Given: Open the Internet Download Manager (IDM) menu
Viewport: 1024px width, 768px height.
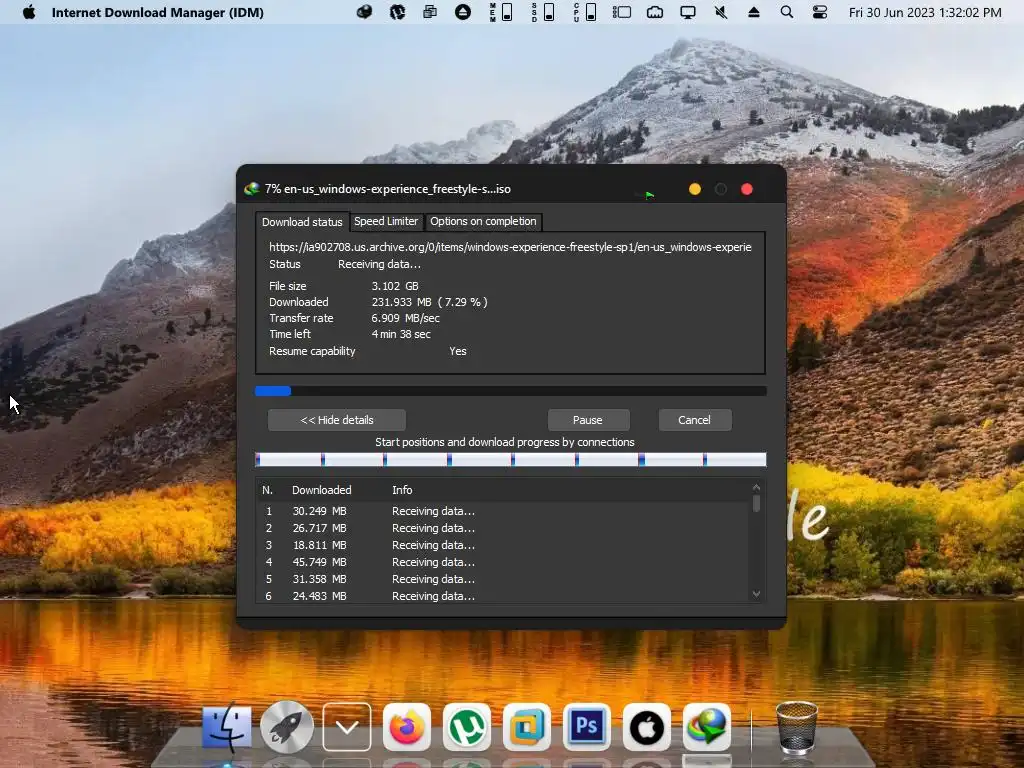Looking at the screenshot, I should click(x=157, y=12).
